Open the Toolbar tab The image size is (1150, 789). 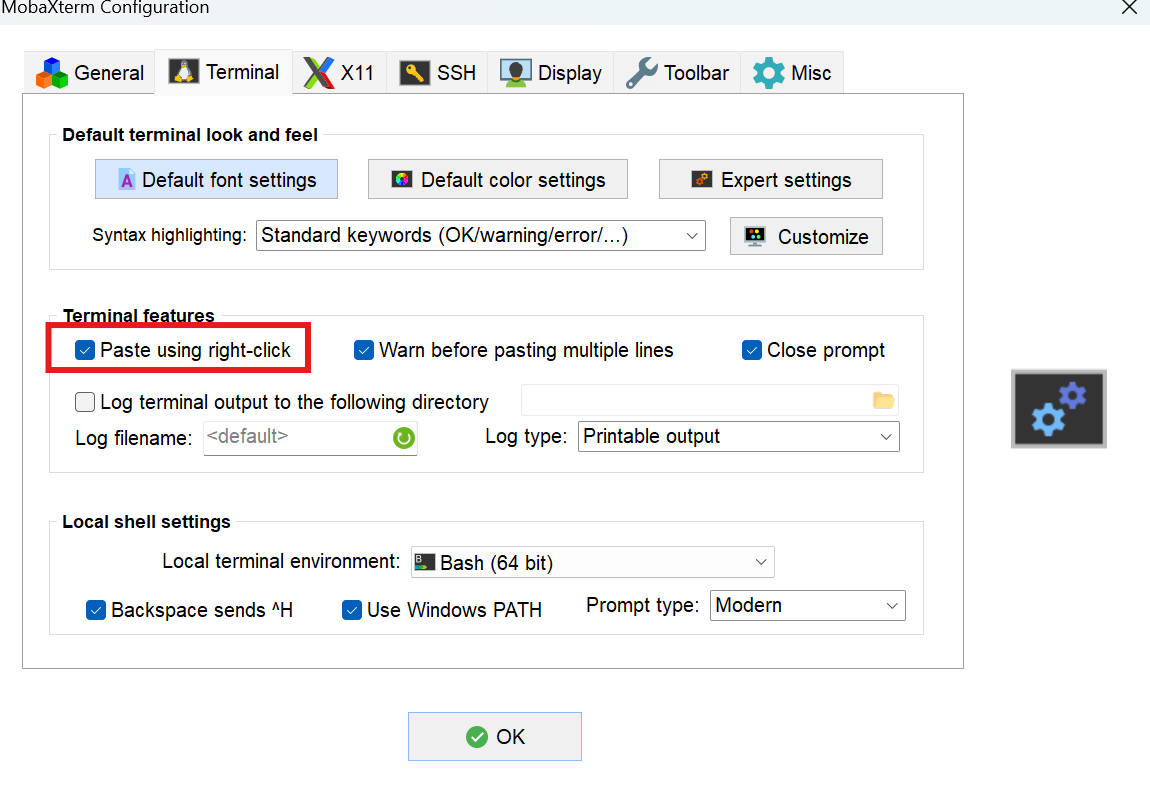(x=677, y=73)
